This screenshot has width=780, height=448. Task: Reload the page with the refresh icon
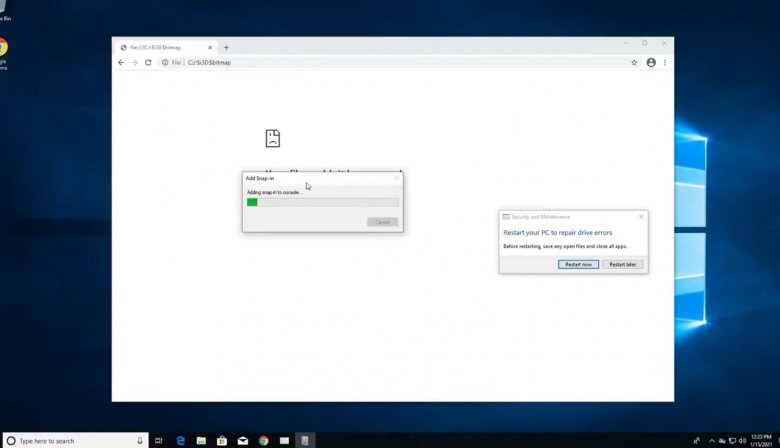[148, 62]
